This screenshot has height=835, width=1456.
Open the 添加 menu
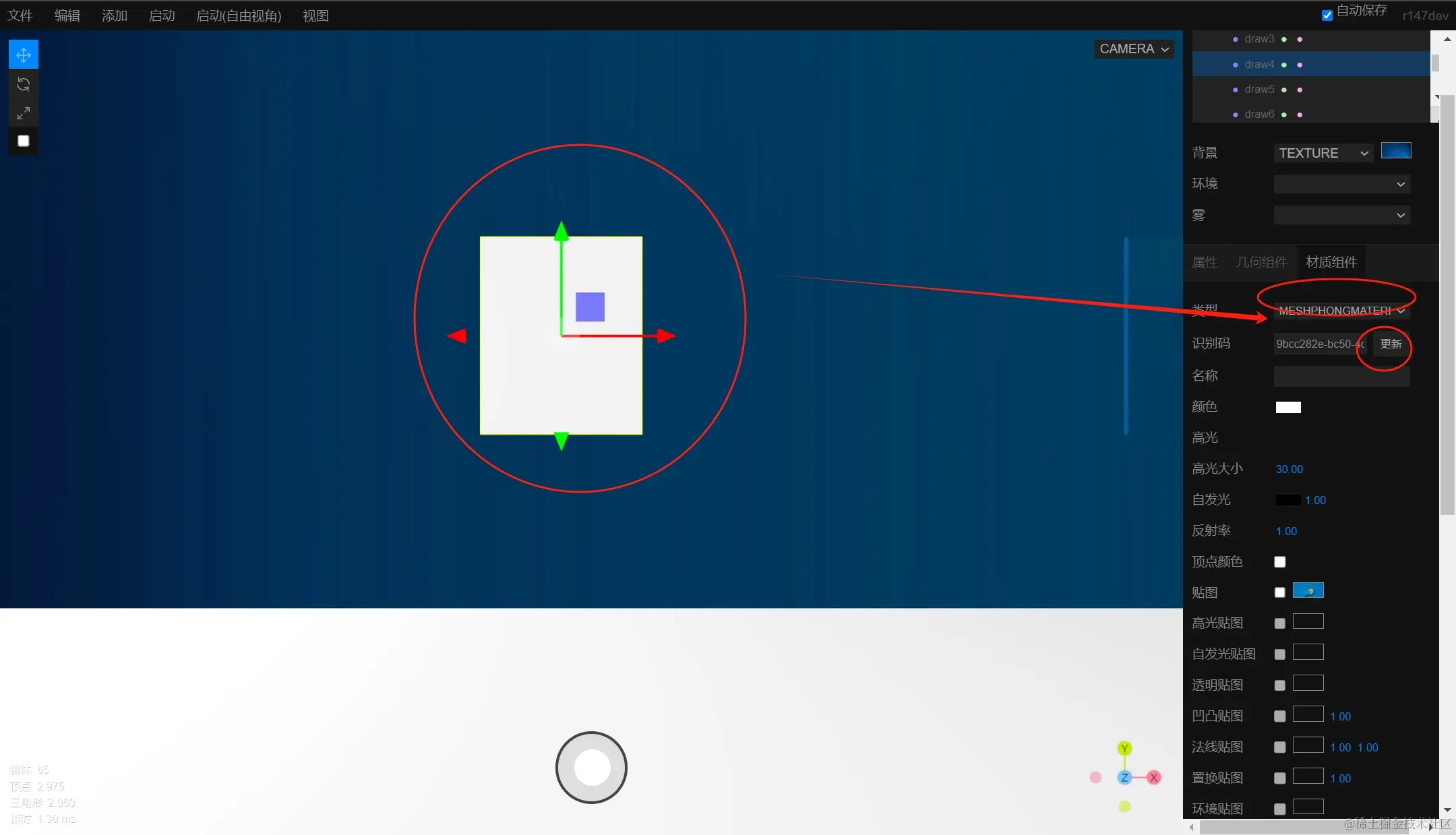tap(114, 16)
